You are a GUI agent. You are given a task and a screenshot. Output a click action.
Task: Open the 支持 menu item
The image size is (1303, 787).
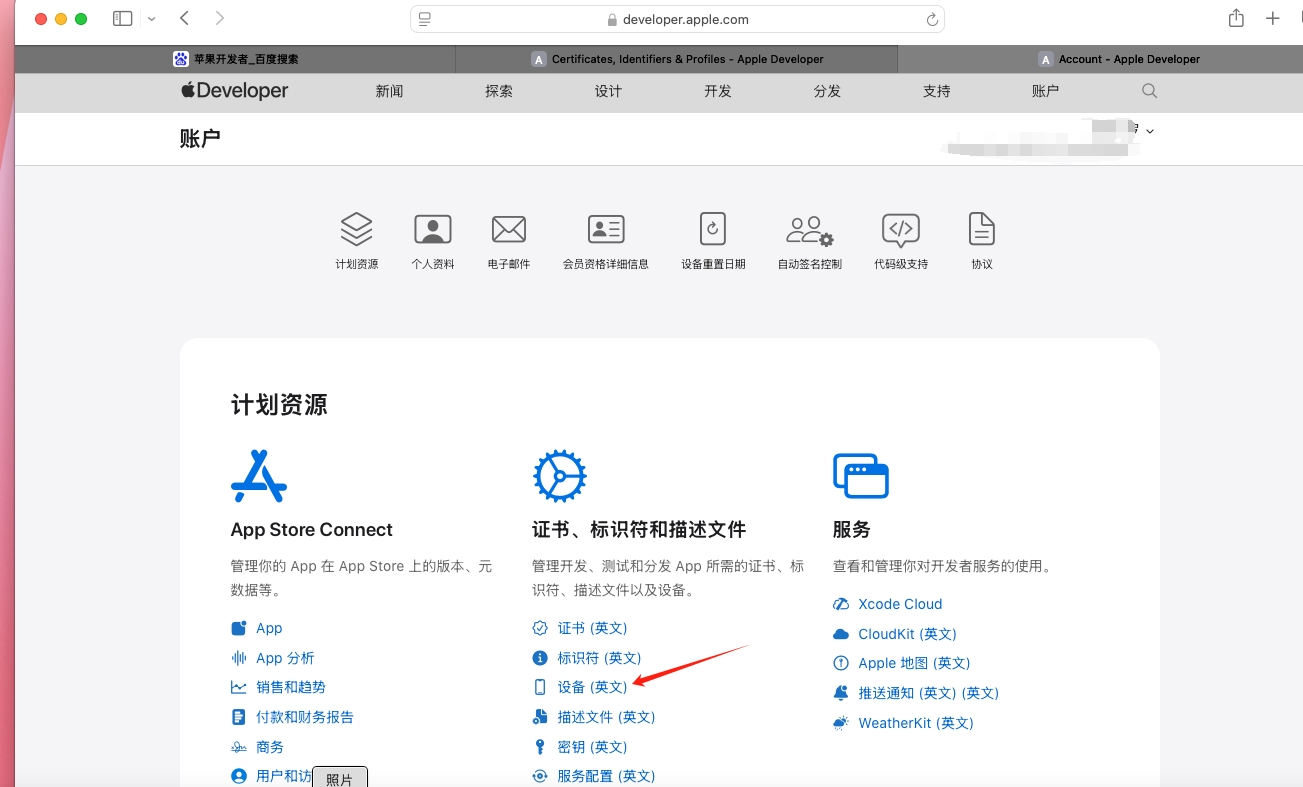point(937,91)
